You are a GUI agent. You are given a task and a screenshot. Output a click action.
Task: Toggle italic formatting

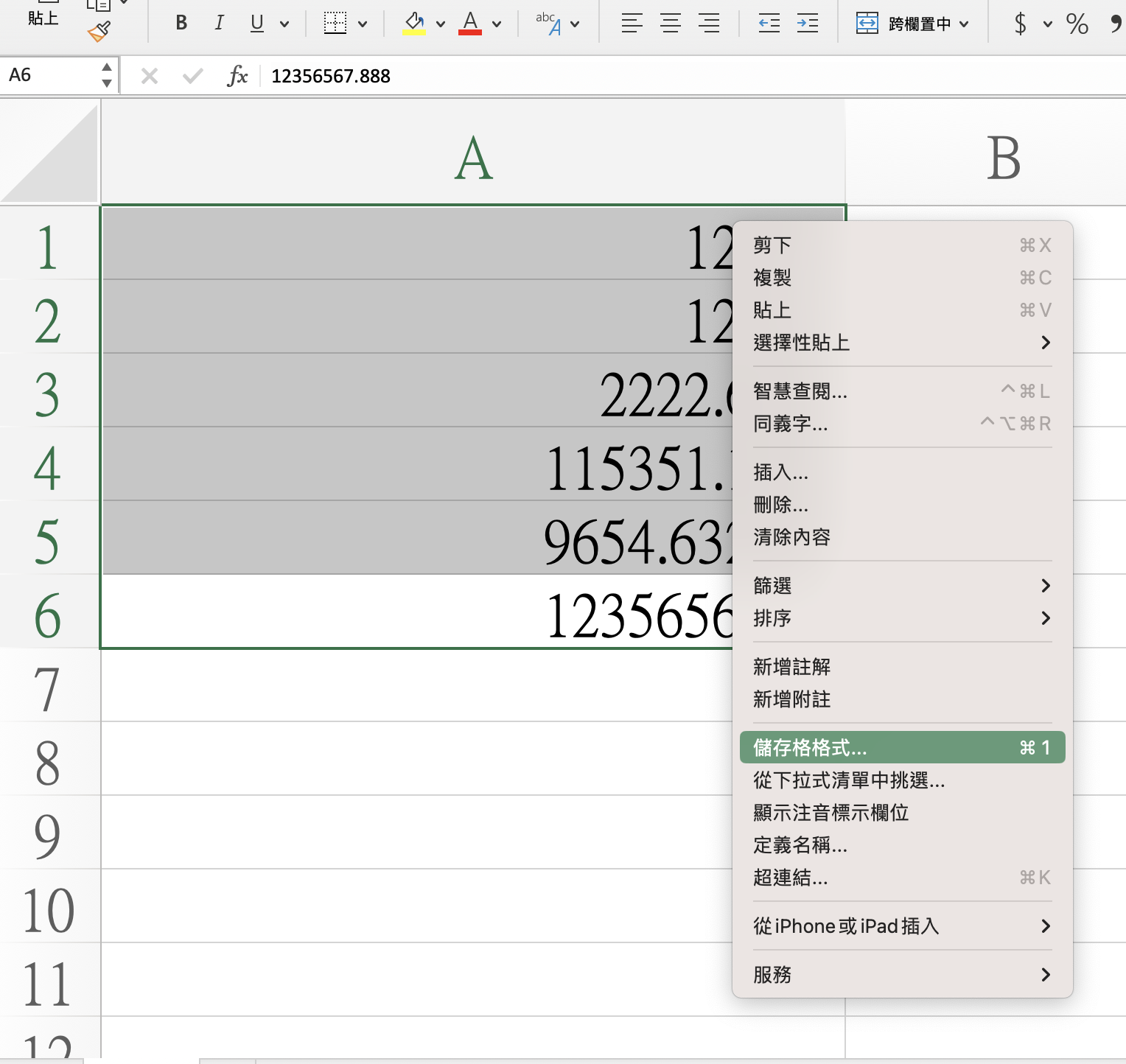219,24
